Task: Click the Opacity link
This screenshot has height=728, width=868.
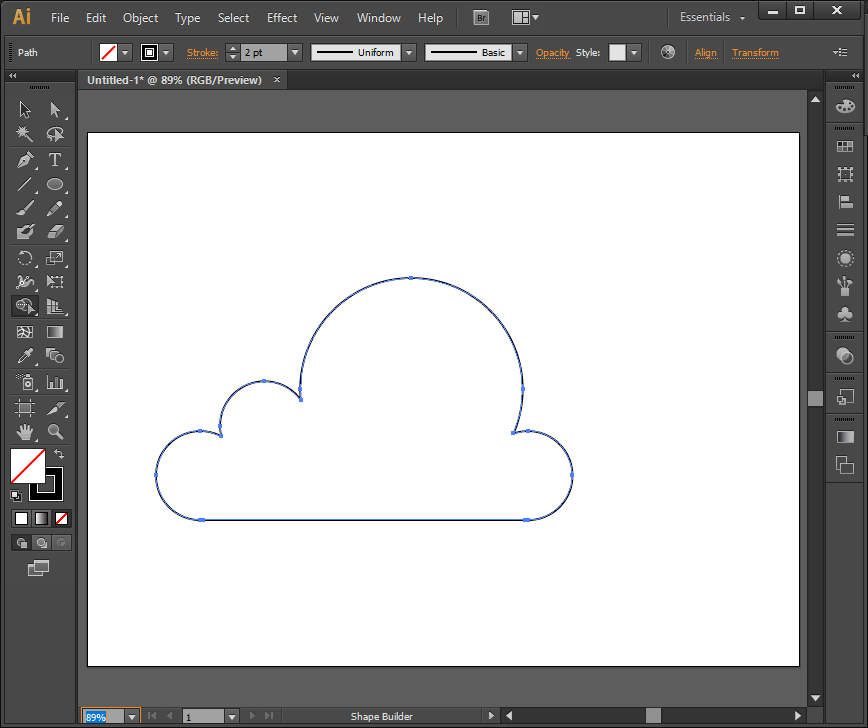Action: [552, 53]
